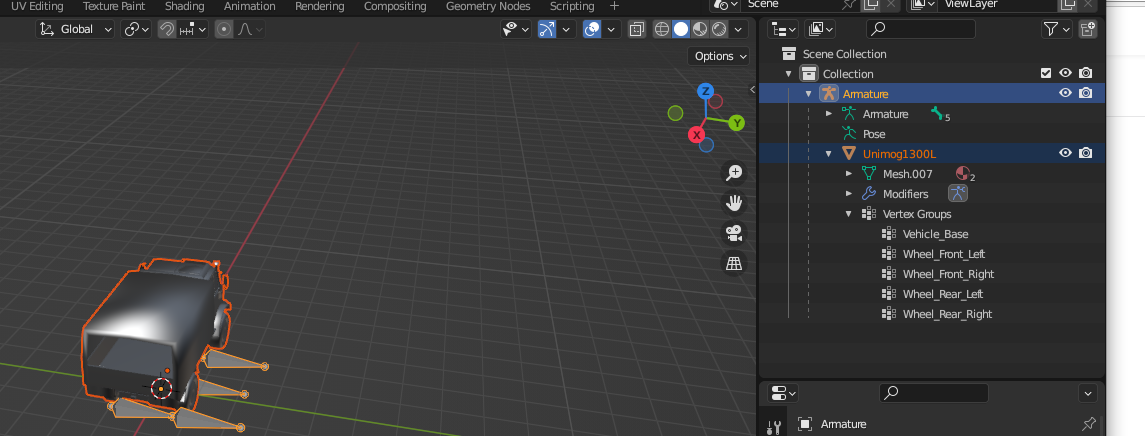Toggle viewport overlays button
The image size is (1145, 436).
[592, 29]
